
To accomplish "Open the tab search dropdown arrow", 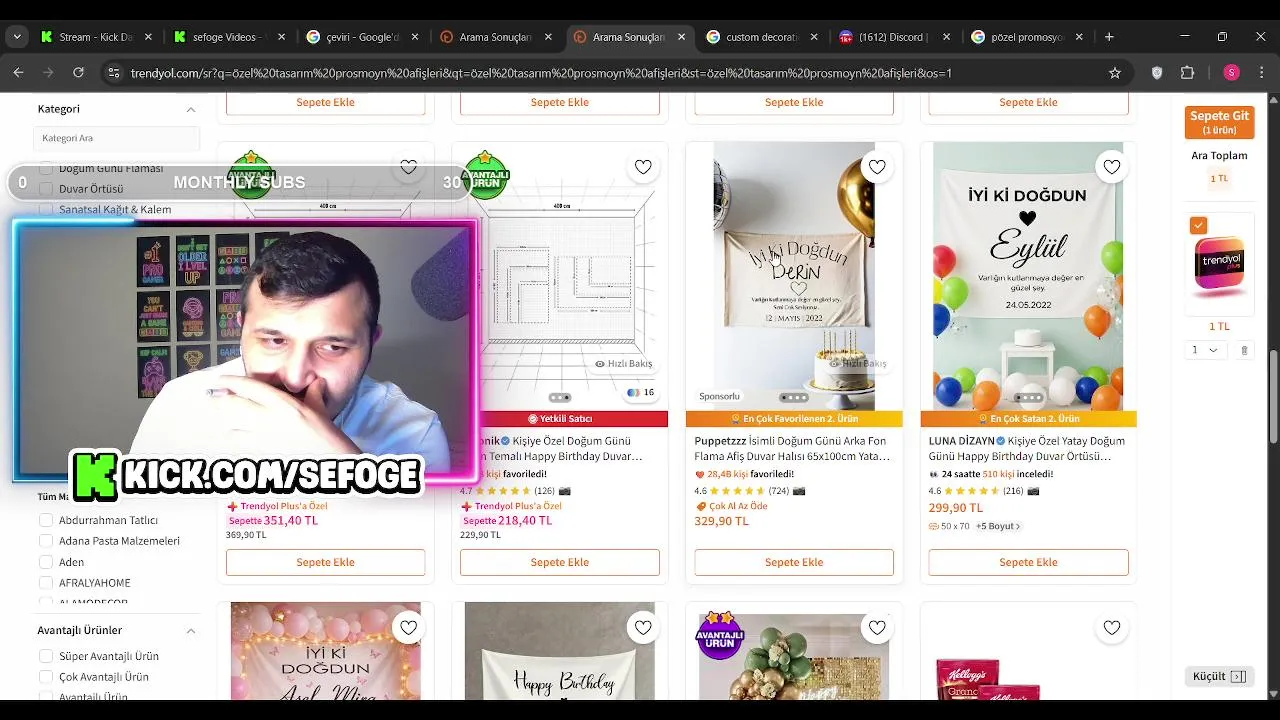I will 17,37.
